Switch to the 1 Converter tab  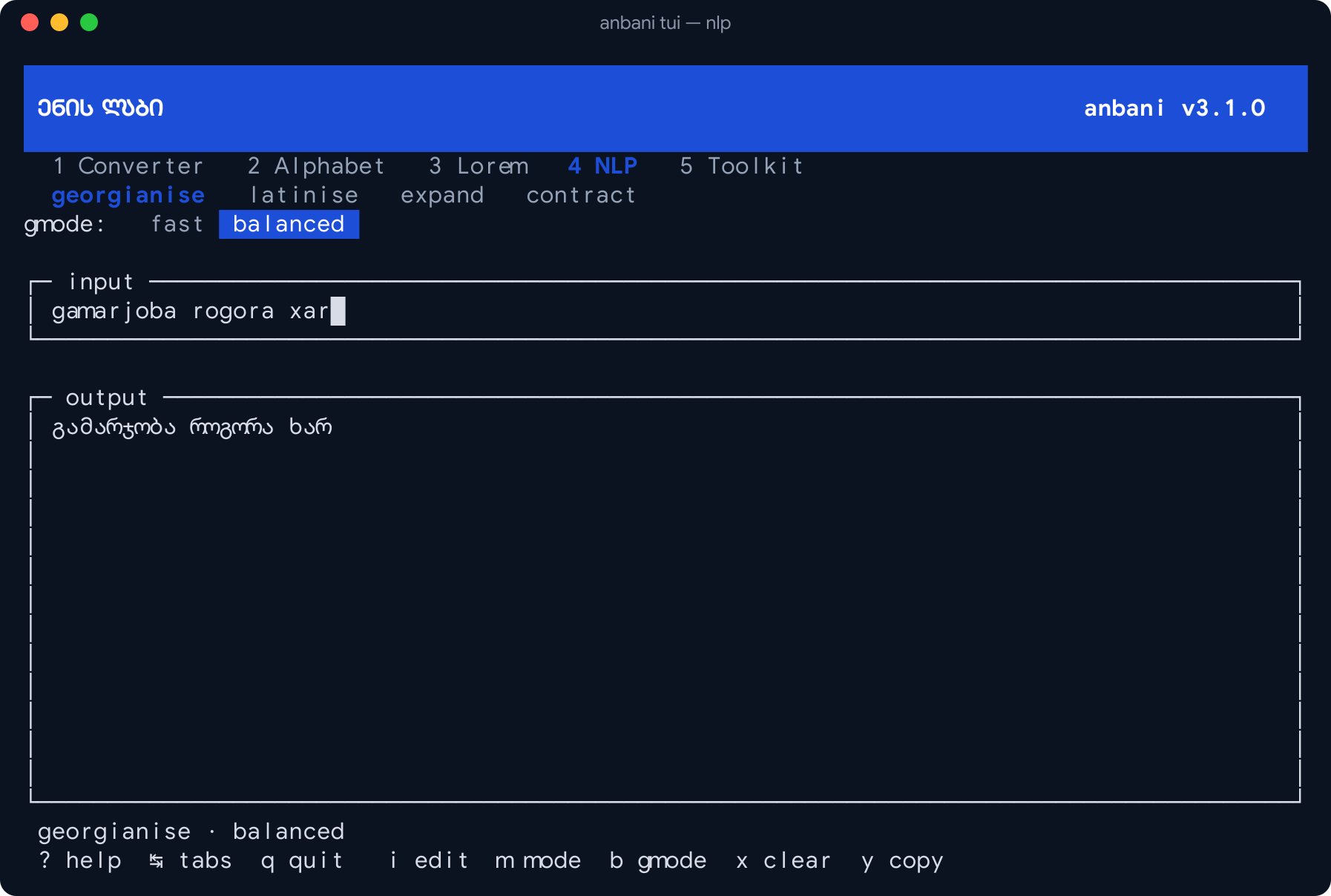(x=128, y=166)
